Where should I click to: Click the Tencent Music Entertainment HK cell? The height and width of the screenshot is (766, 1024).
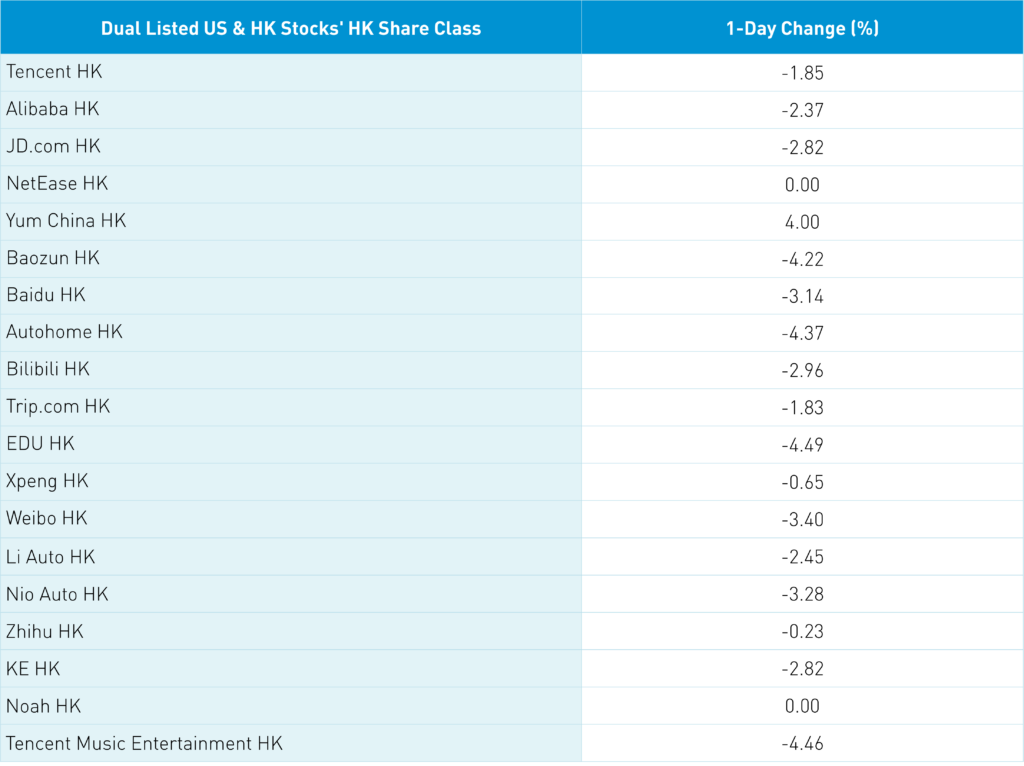[x=144, y=744]
